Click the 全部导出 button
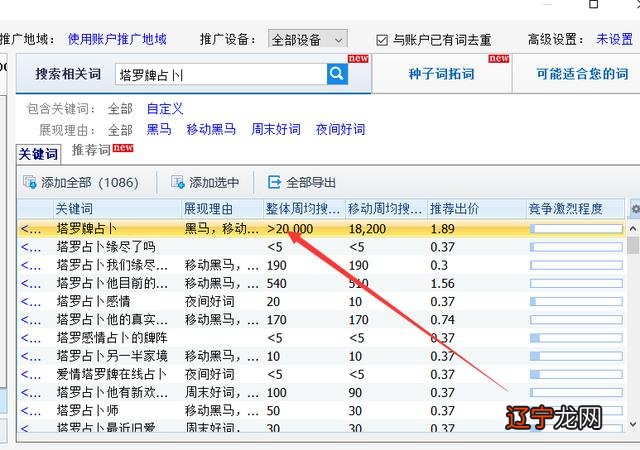Viewport: 640px width, 450px height. (x=302, y=182)
